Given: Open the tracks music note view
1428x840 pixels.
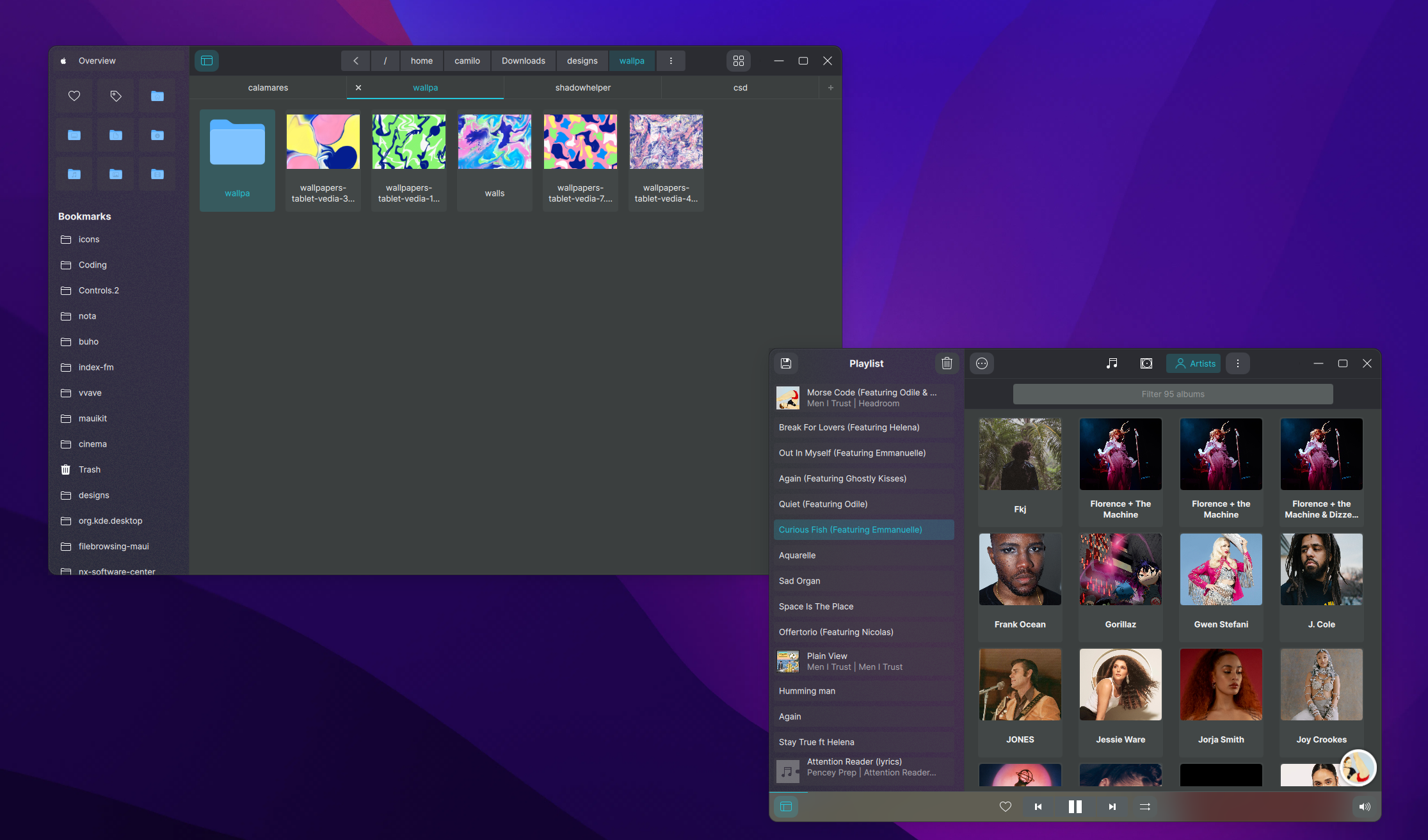Looking at the screenshot, I should pyautogui.click(x=1112, y=363).
